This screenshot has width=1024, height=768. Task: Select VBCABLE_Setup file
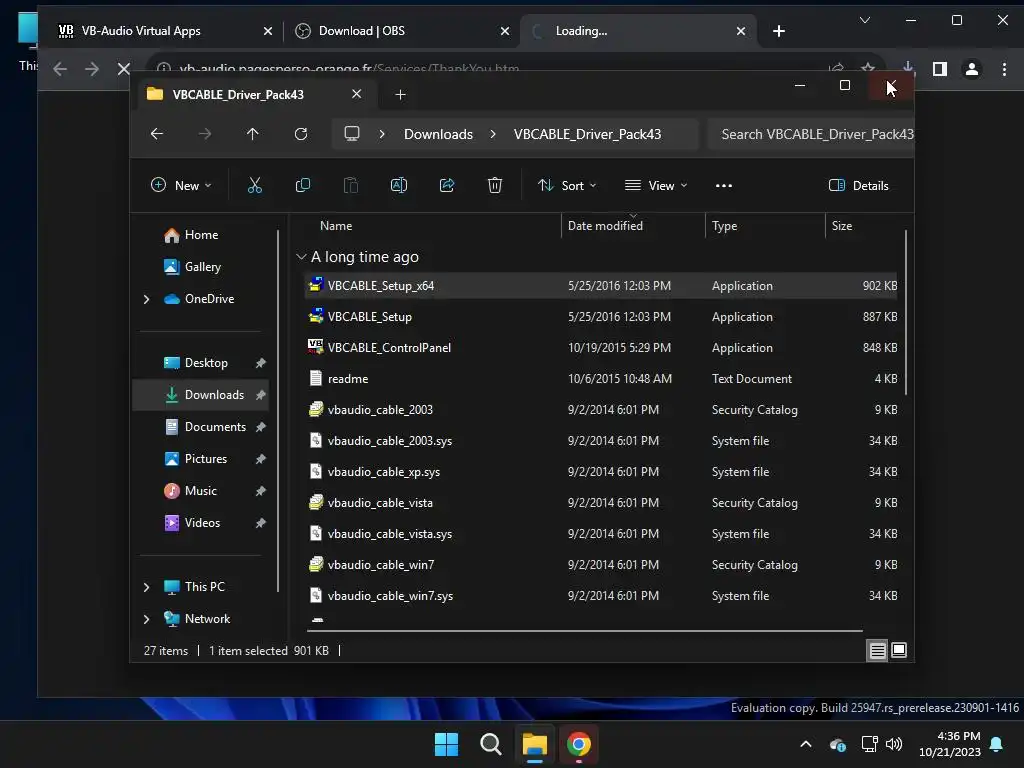coord(601,317)
